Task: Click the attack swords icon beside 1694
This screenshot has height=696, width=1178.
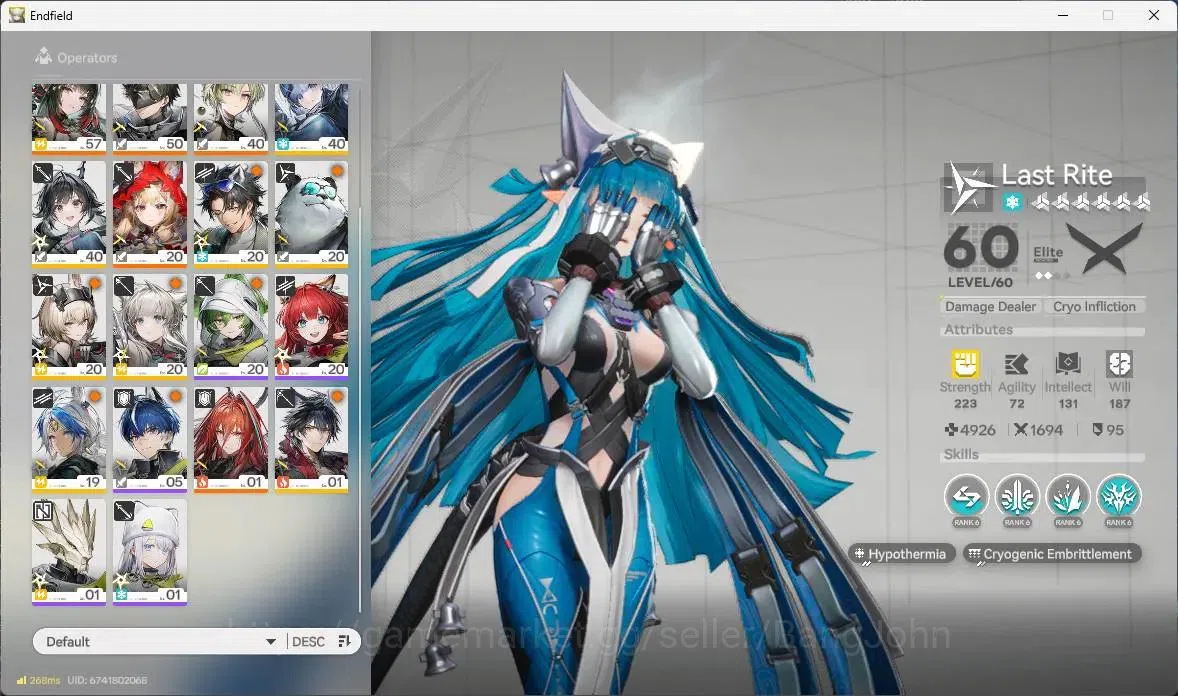Action: 1020,430
